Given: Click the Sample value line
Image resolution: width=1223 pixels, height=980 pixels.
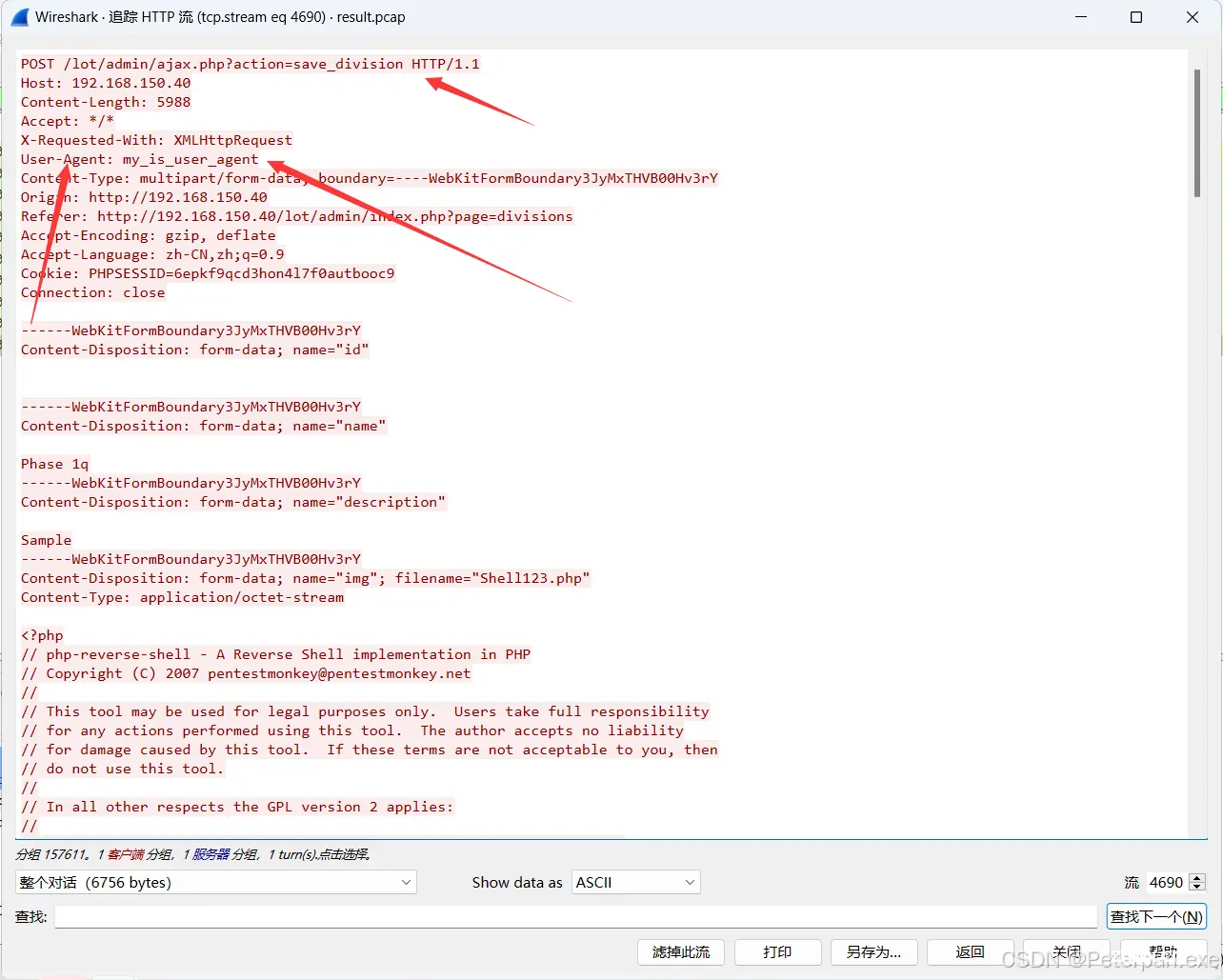Looking at the screenshot, I should [x=46, y=540].
